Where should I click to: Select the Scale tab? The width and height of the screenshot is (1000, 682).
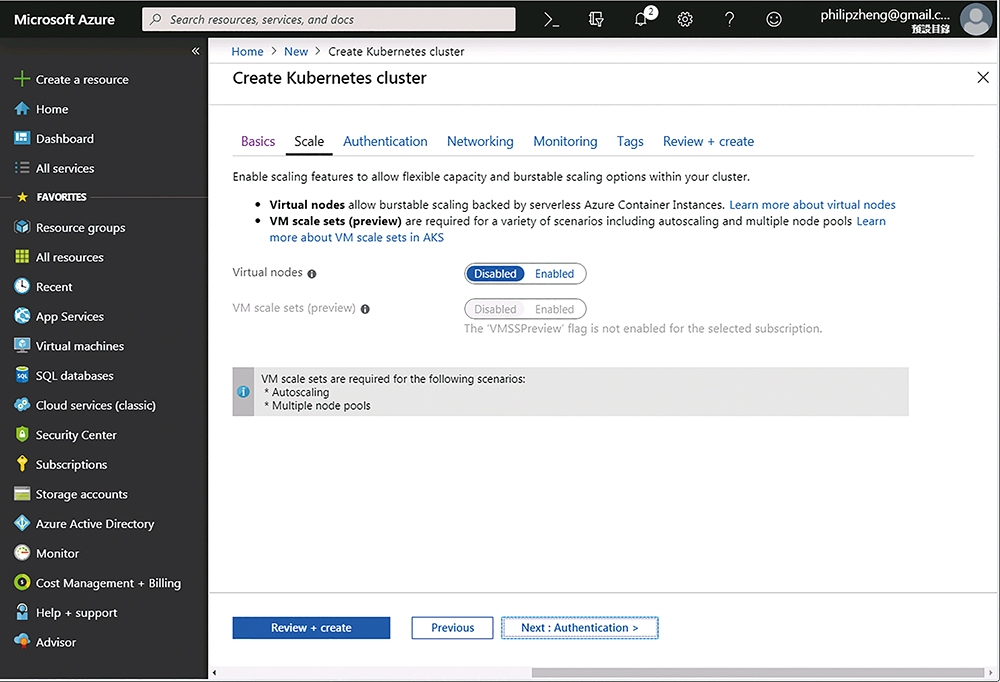point(309,141)
